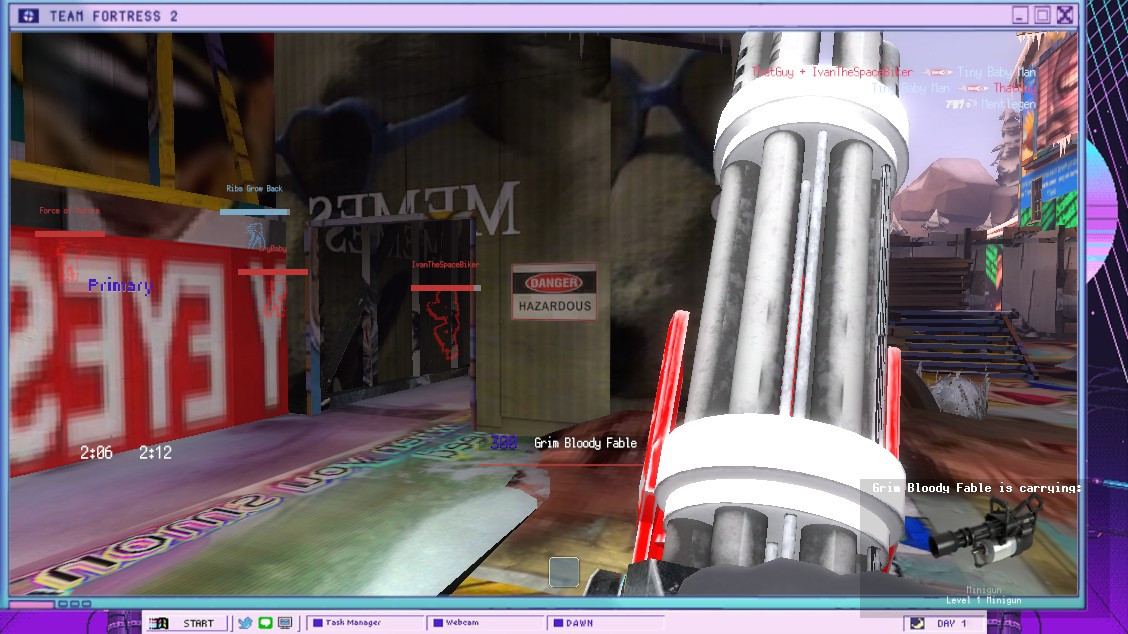The height and width of the screenshot is (634, 1128).
Task: Click the START button flag icon
Action: [159, 623]
